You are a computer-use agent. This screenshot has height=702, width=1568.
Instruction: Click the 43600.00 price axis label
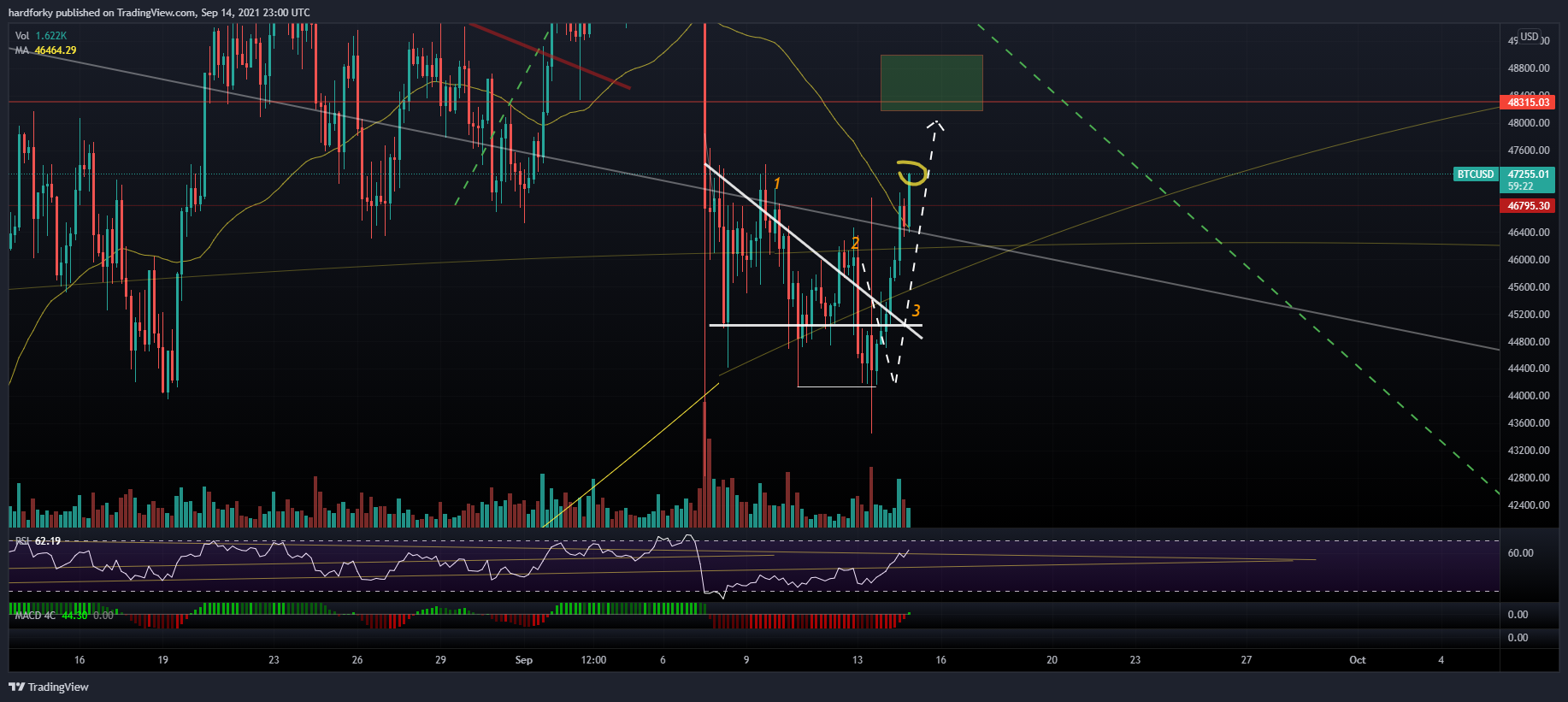pos(1529,423)
